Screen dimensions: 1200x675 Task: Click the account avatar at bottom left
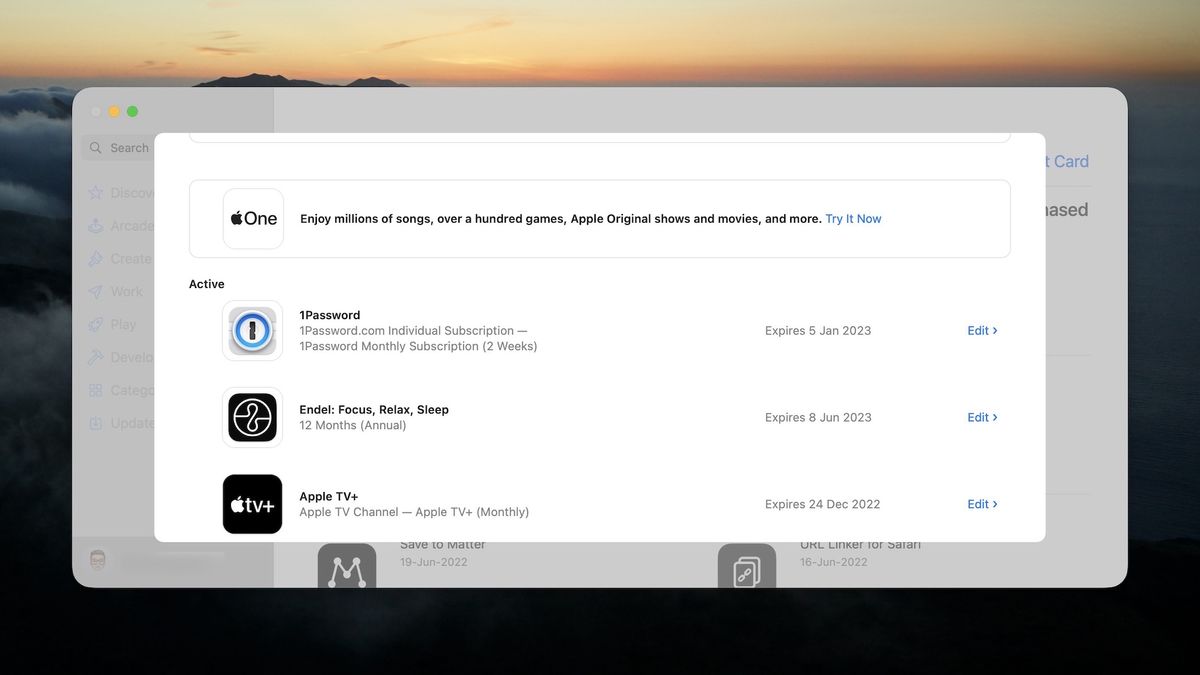click(97, 559)
